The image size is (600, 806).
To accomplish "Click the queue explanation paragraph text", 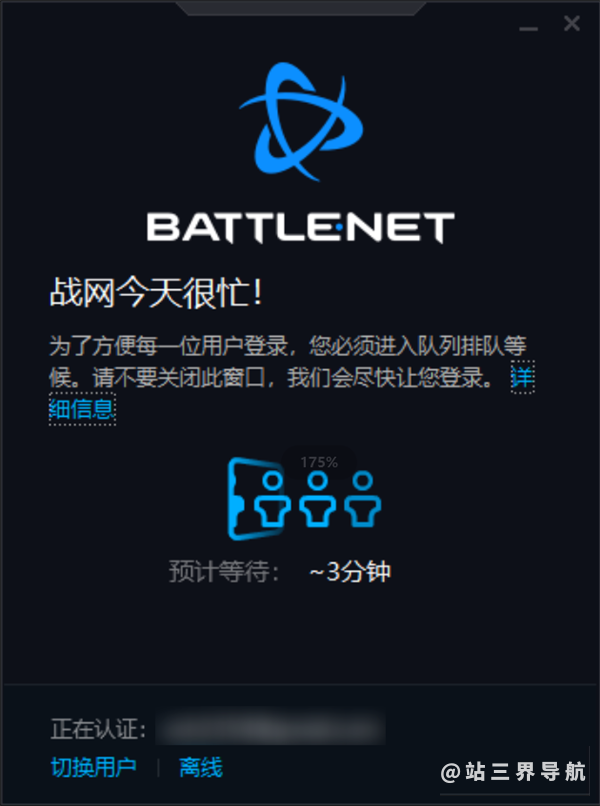I will tap(288, 362).
